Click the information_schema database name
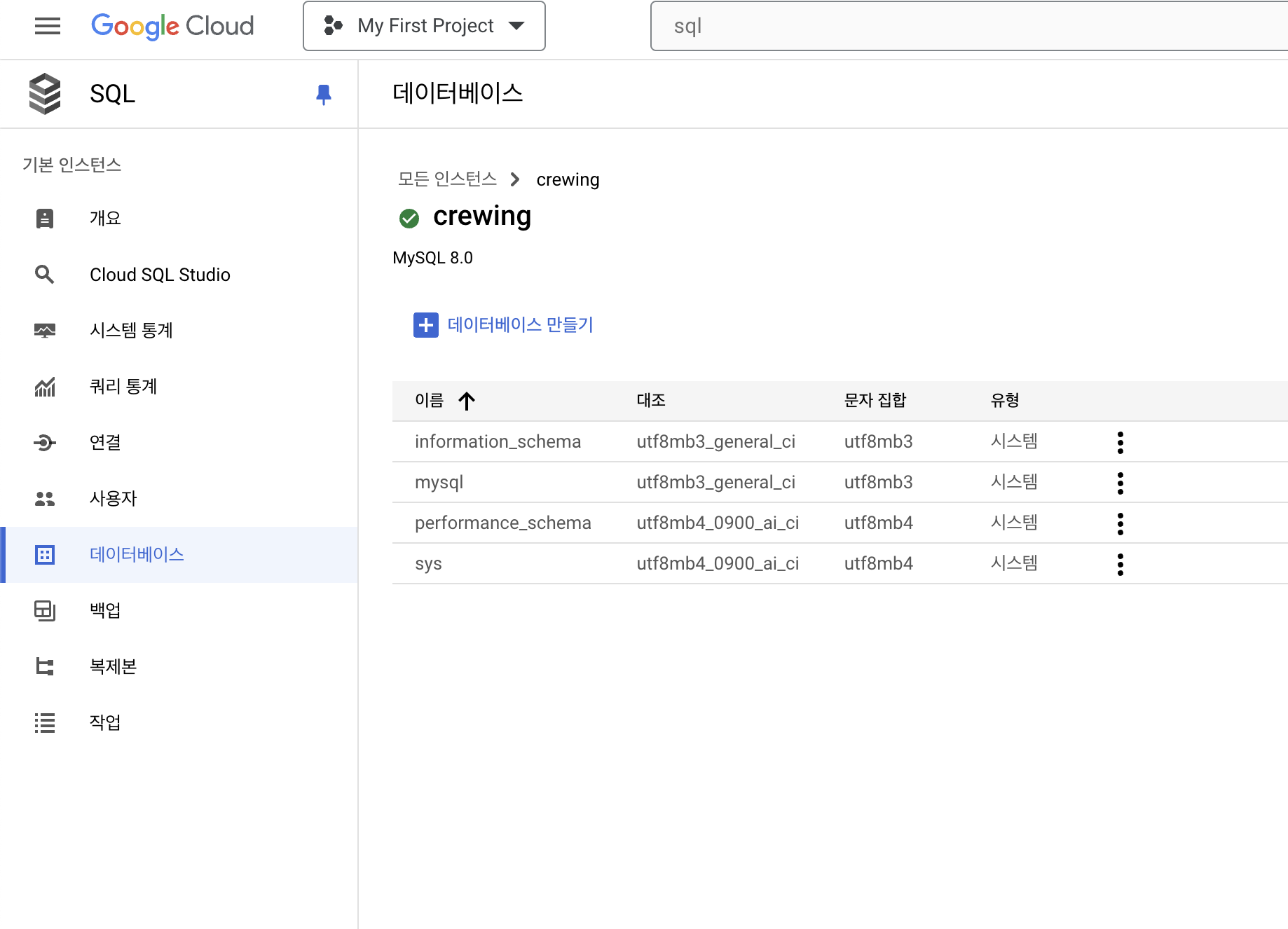Screen dimensions: 1288x929 coord(498,441)
